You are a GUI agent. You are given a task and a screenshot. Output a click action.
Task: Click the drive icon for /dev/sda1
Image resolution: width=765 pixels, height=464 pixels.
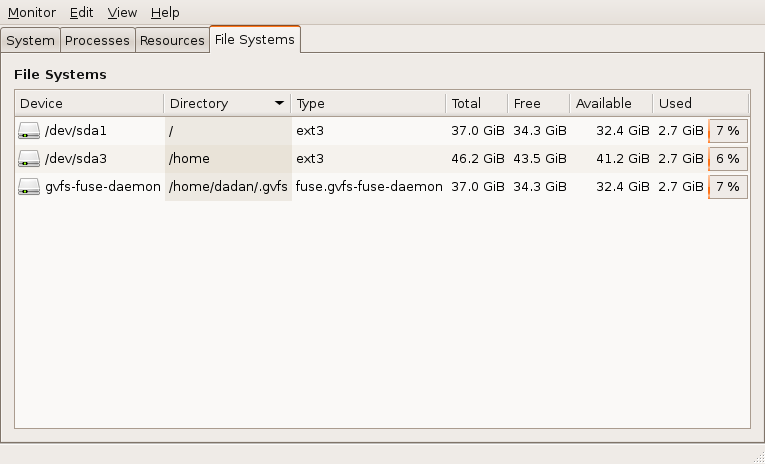[29, 131]
